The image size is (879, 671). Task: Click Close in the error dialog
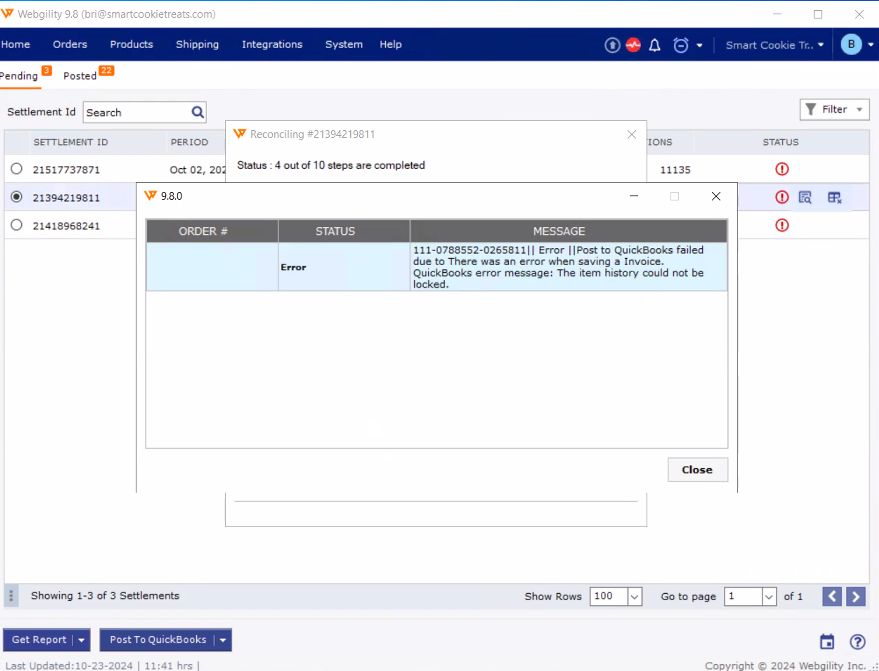click(697, 470)
